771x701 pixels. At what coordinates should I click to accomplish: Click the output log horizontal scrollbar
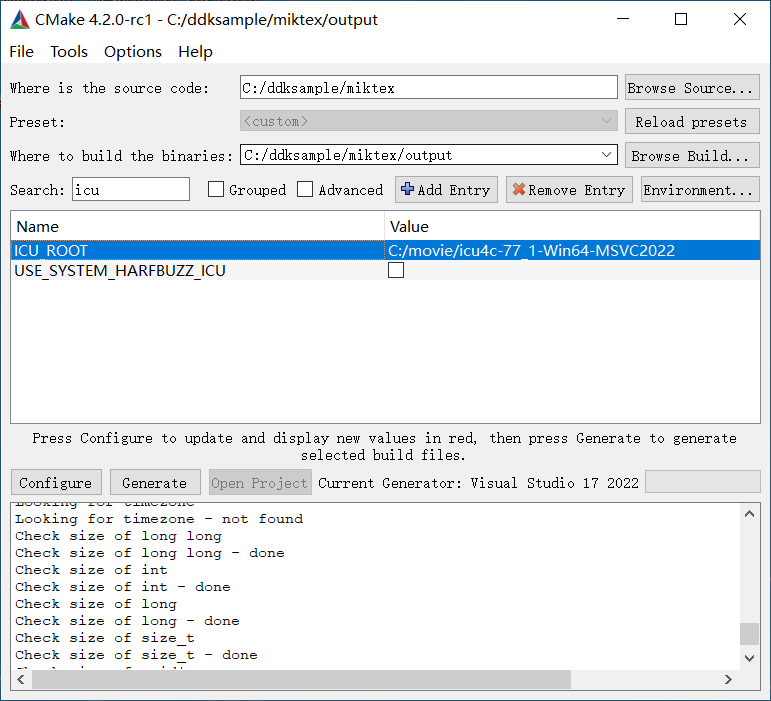(300, 680)
